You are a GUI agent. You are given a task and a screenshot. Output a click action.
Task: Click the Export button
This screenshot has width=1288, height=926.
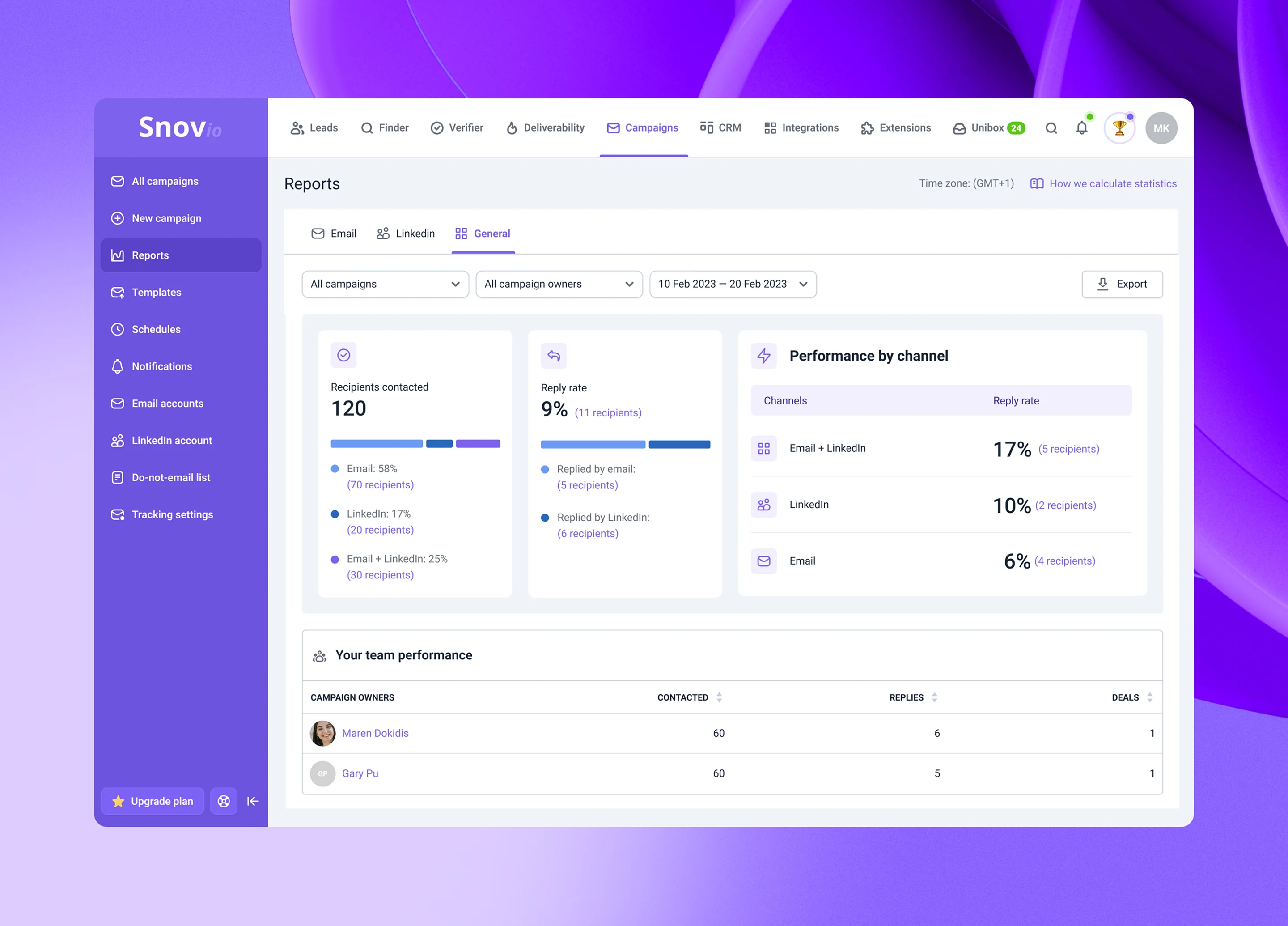coord(1122,284)
